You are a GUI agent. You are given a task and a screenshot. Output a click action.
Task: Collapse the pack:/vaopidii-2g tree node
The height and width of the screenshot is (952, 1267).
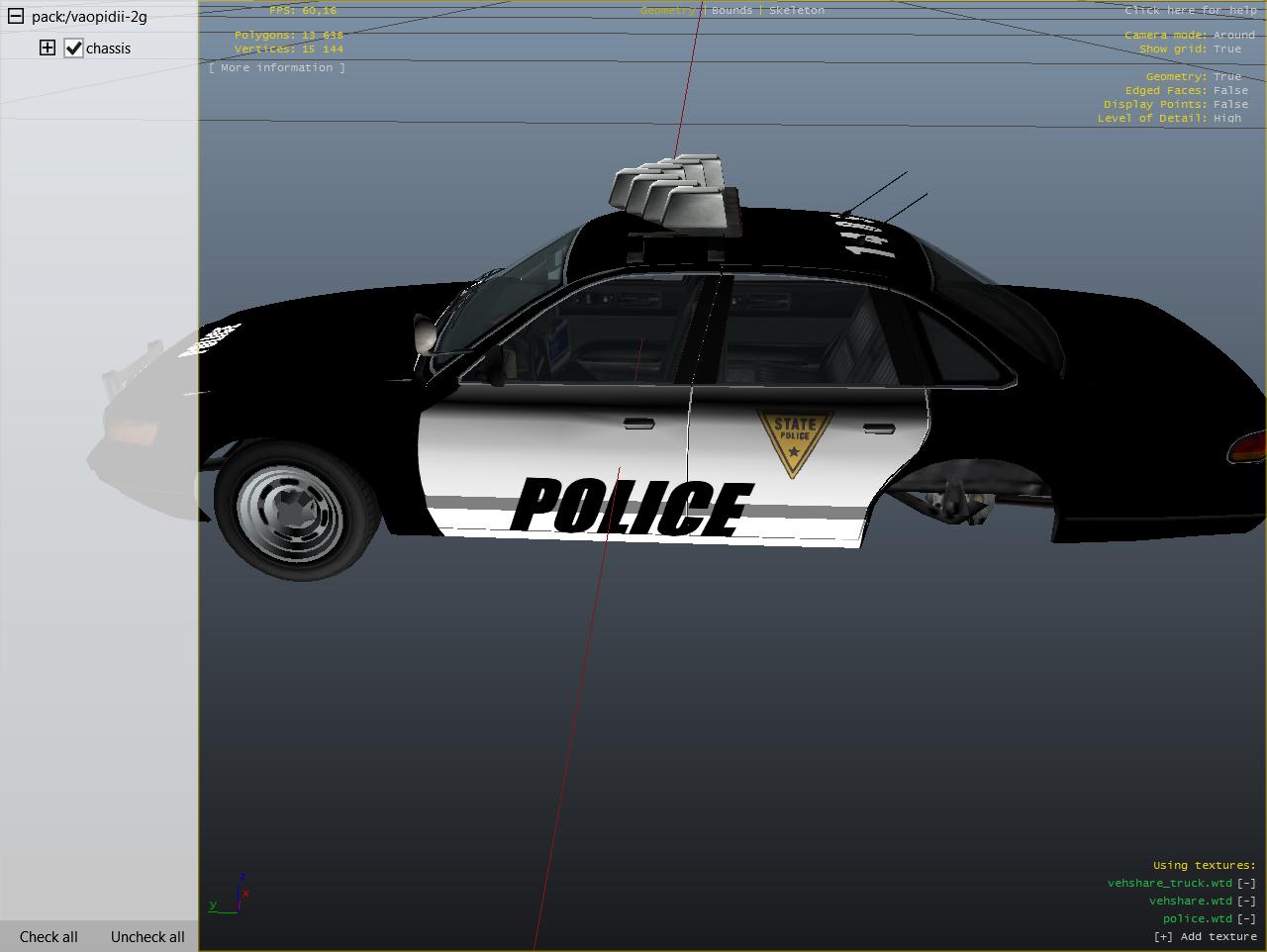coord(15,17)
